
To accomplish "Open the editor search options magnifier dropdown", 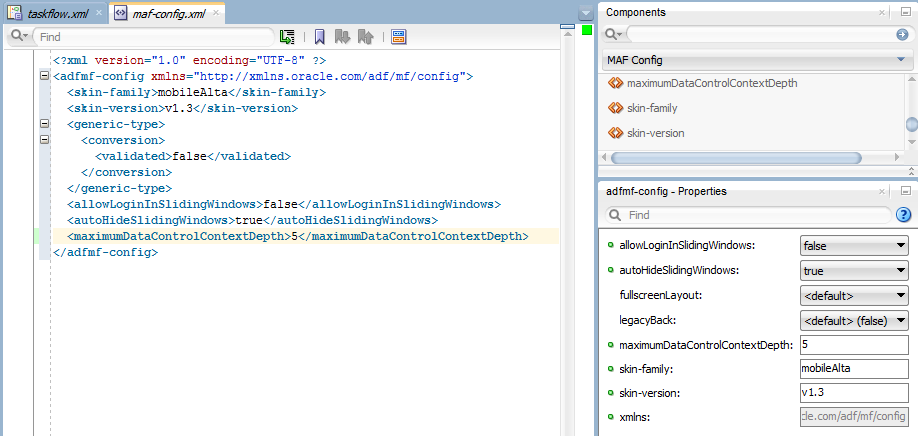I will (x=19, y=36).
